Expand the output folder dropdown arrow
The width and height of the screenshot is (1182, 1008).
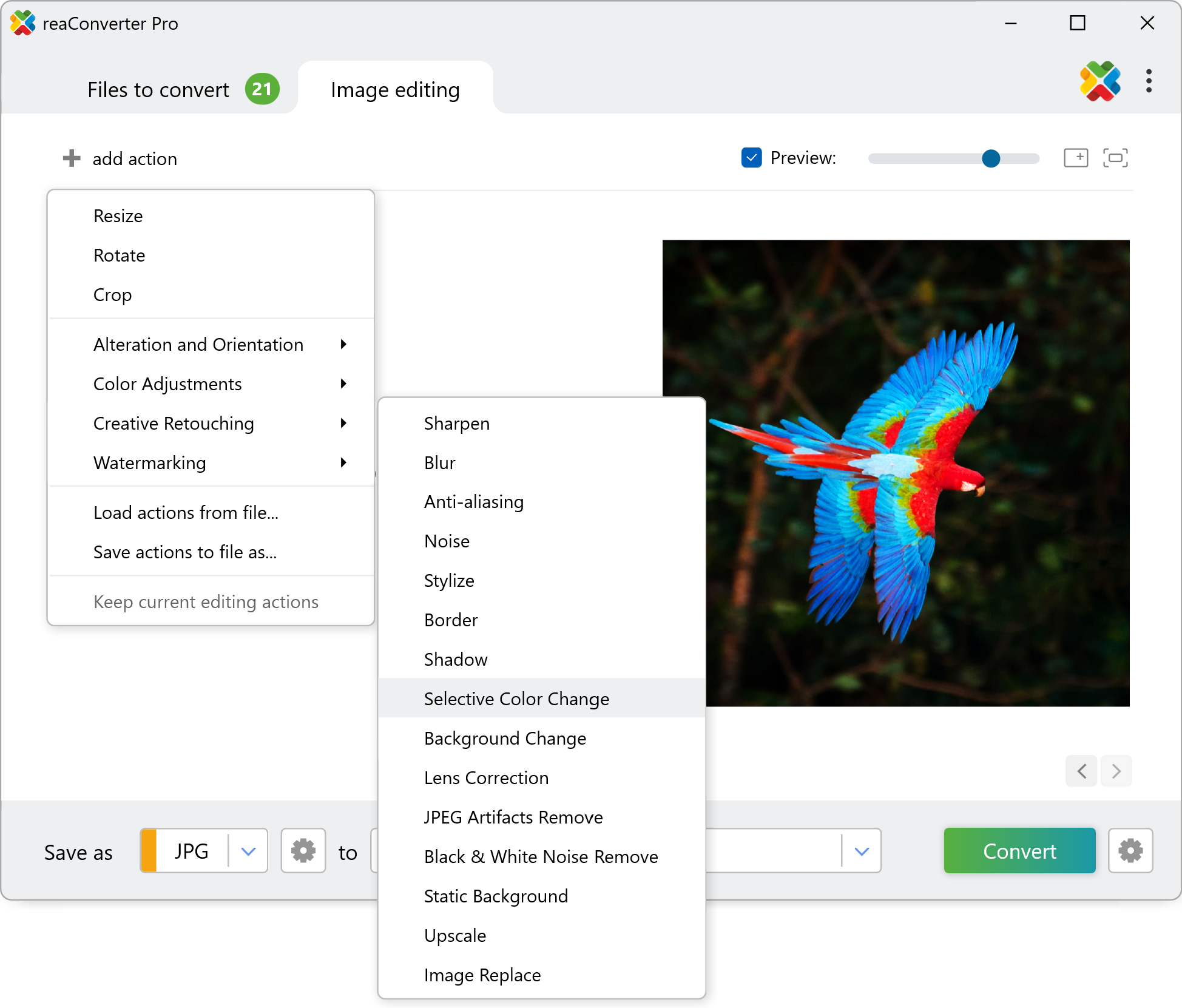862,851
